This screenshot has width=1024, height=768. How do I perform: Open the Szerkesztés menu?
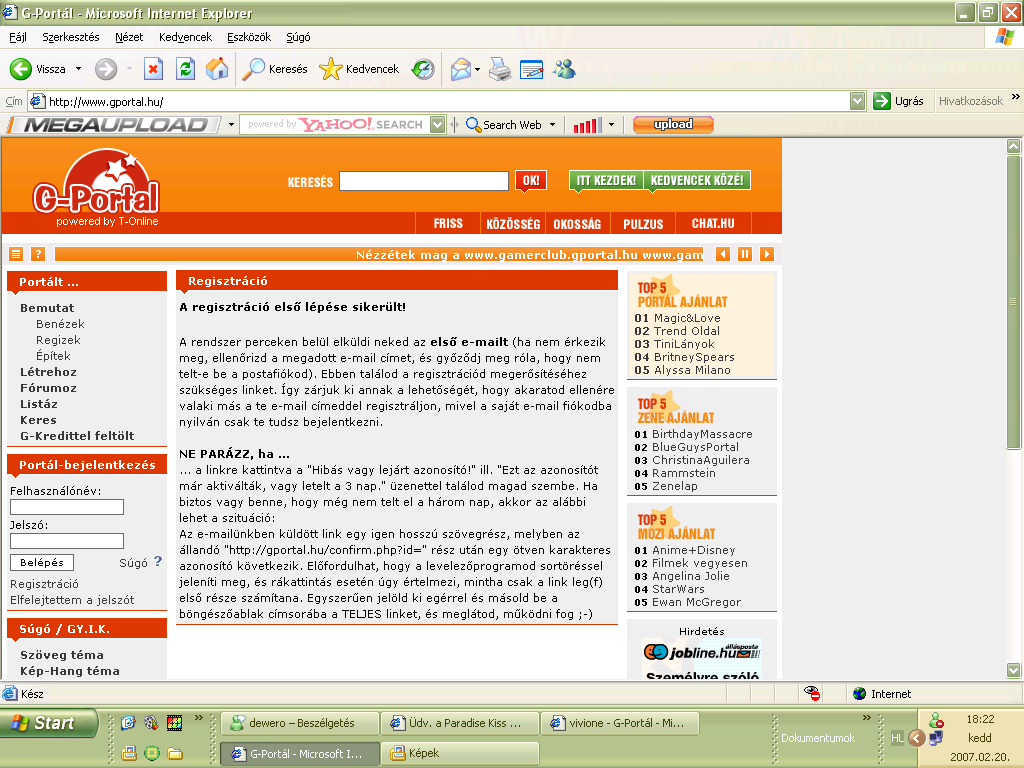(x=71, y=37)
